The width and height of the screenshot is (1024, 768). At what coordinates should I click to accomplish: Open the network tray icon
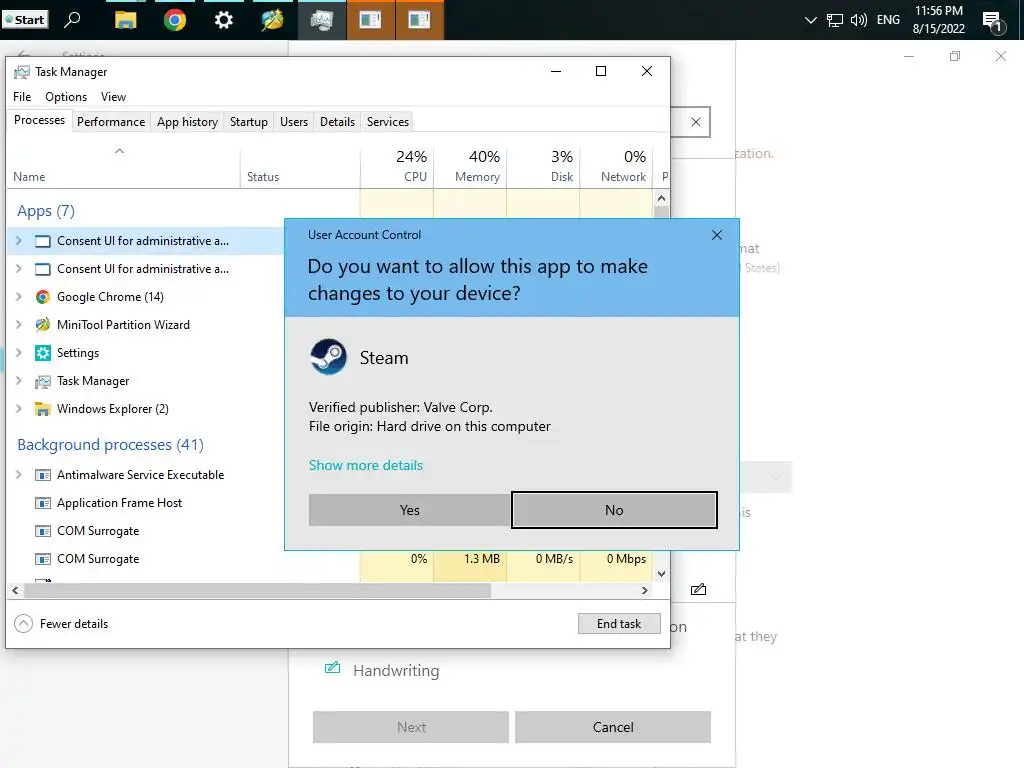pos(835,20)
